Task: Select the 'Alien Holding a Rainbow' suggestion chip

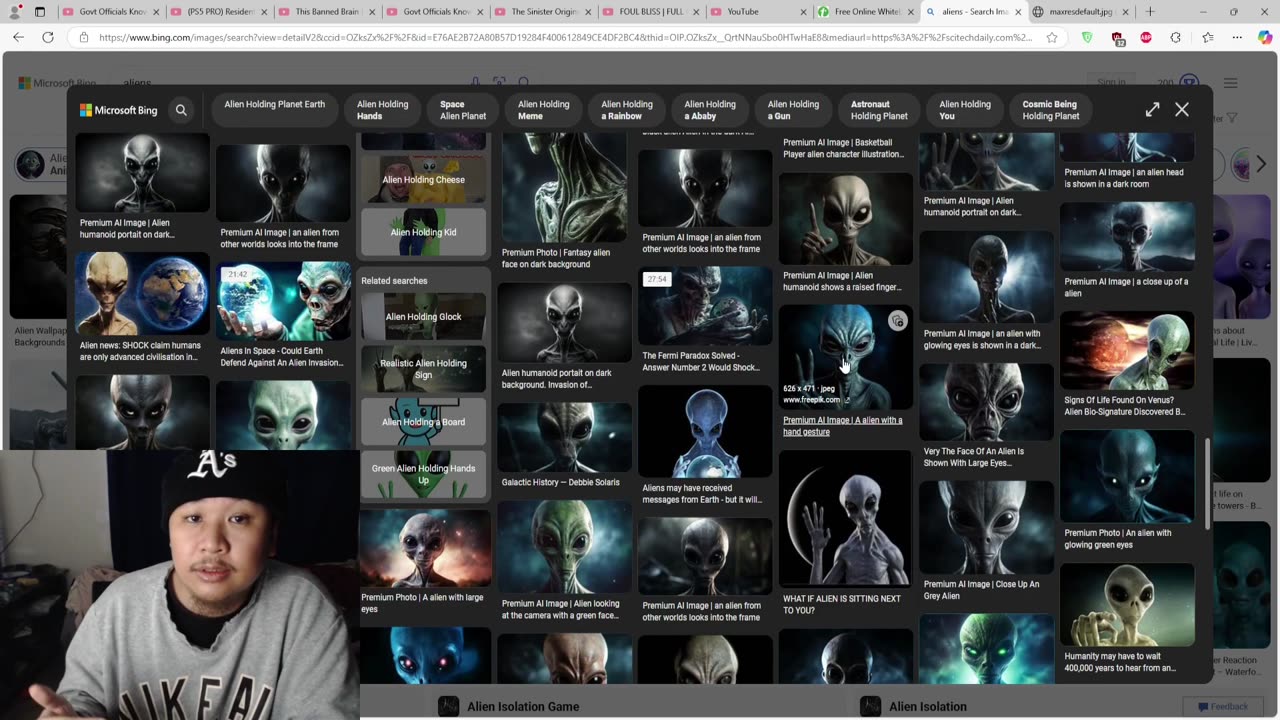Action: [627, 110]
